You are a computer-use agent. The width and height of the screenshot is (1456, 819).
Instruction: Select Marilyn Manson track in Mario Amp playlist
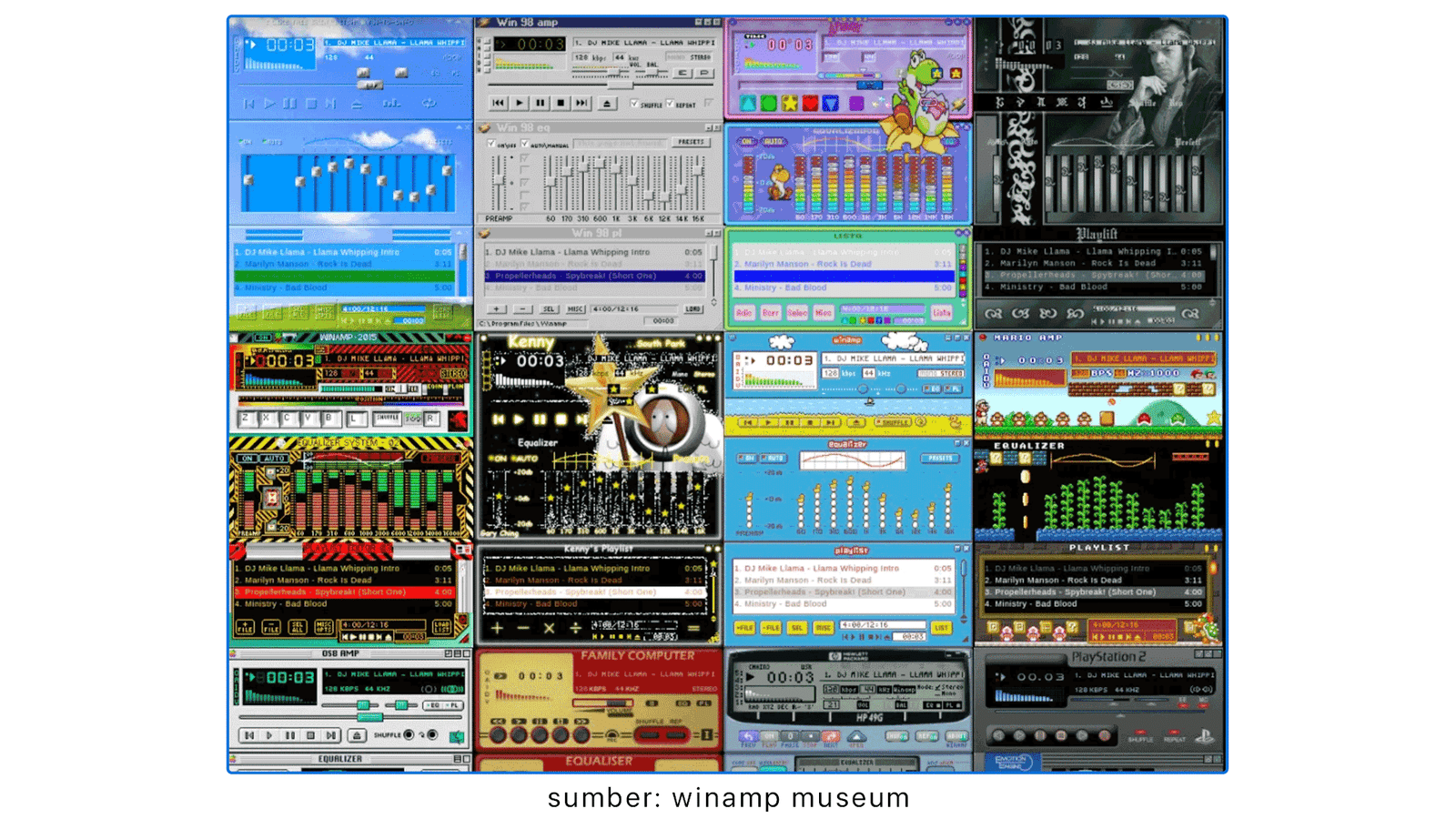1095,580
